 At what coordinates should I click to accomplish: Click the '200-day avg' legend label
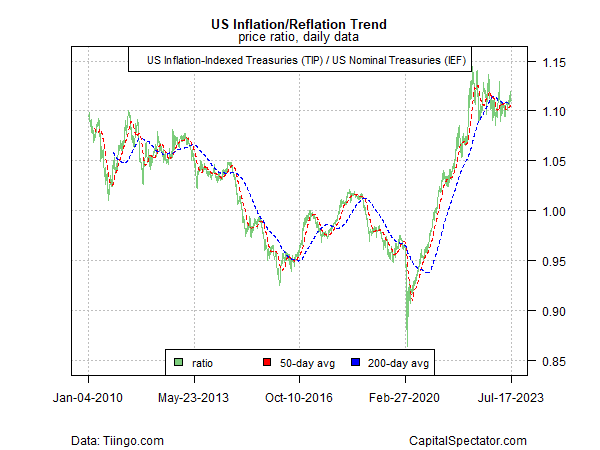point(398,363)
